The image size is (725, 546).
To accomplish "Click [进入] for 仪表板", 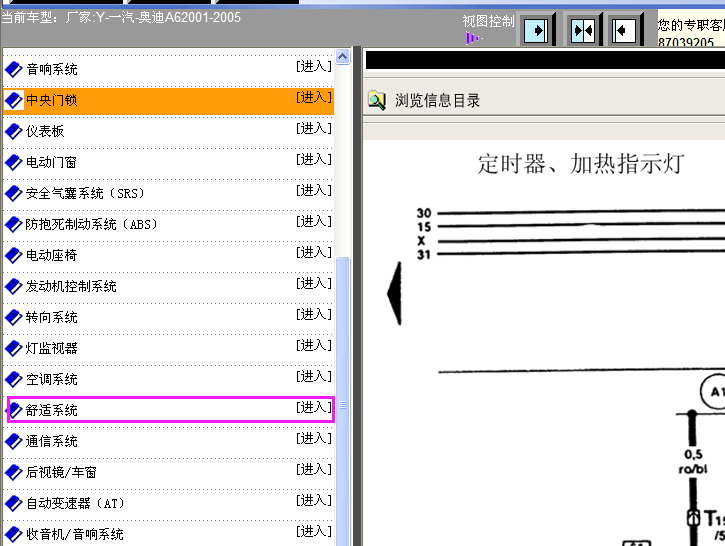I will pos(314,129).
